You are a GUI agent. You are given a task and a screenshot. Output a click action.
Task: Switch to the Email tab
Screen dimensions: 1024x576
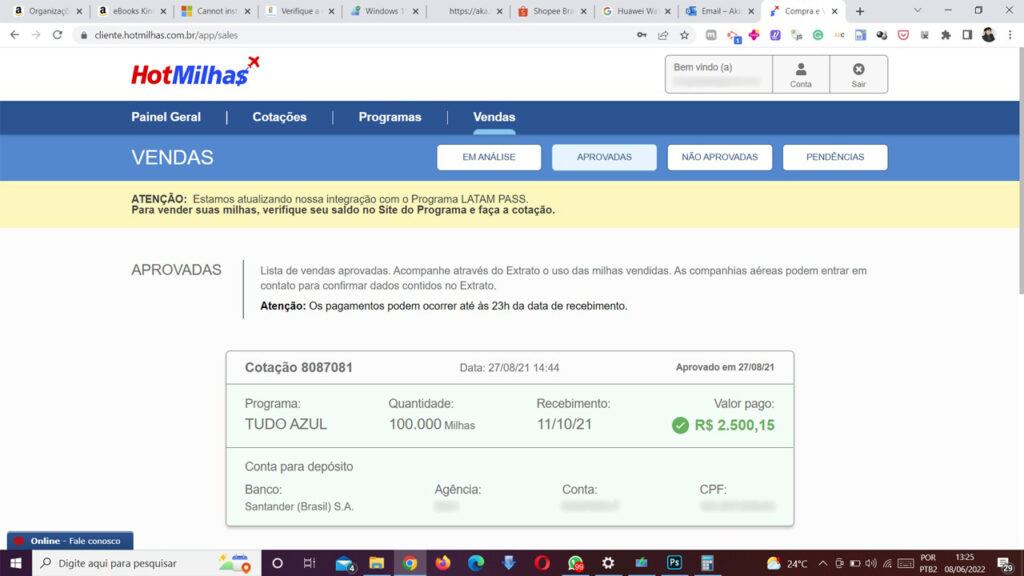(720, 11)
